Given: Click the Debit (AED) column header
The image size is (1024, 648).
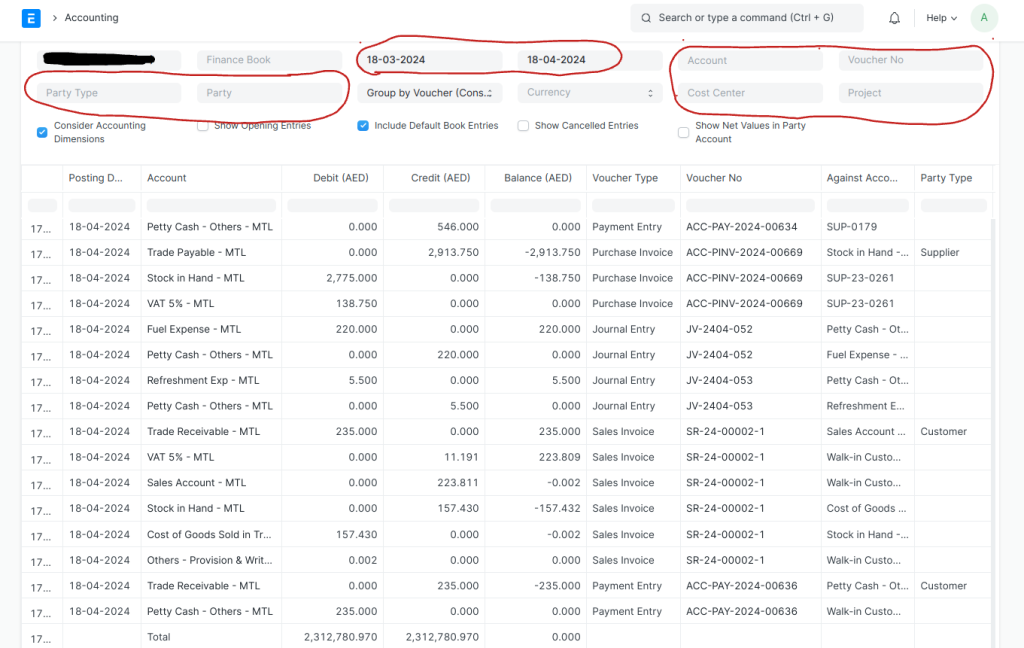Looking at the screenshot, I should point(332,178).
